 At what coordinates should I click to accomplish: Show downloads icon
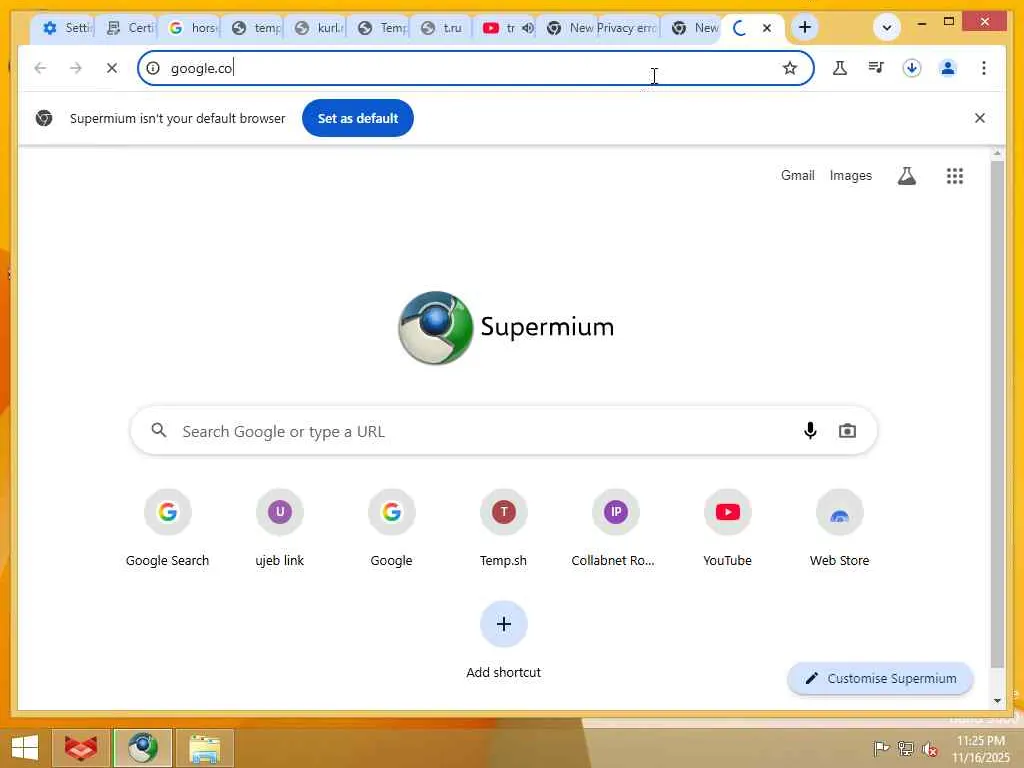point(912,68)
